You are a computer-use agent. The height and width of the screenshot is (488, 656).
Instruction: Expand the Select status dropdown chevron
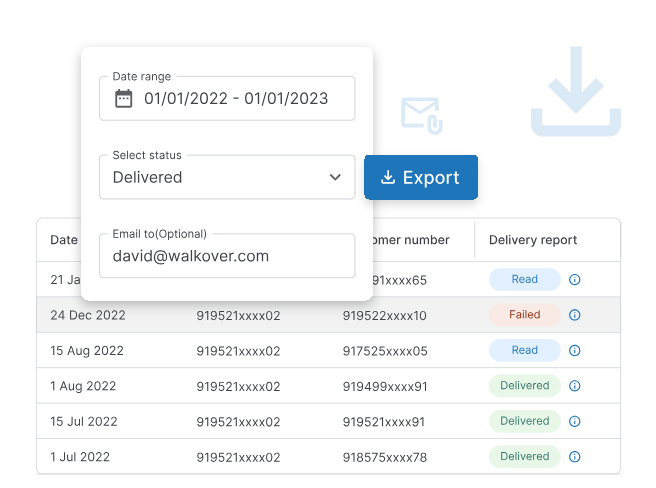click(x=335, y=178)
